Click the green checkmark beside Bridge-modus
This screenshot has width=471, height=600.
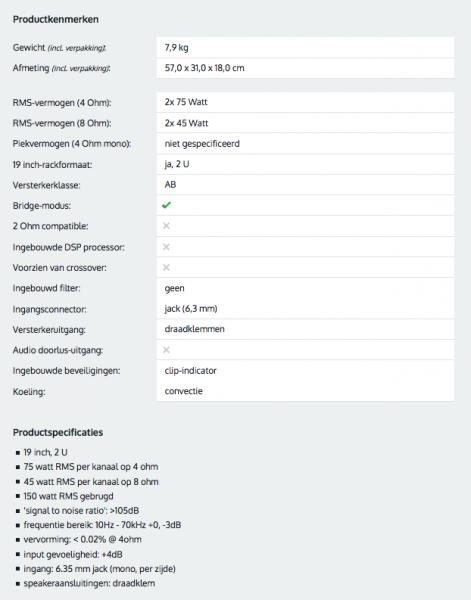(166, 205)
